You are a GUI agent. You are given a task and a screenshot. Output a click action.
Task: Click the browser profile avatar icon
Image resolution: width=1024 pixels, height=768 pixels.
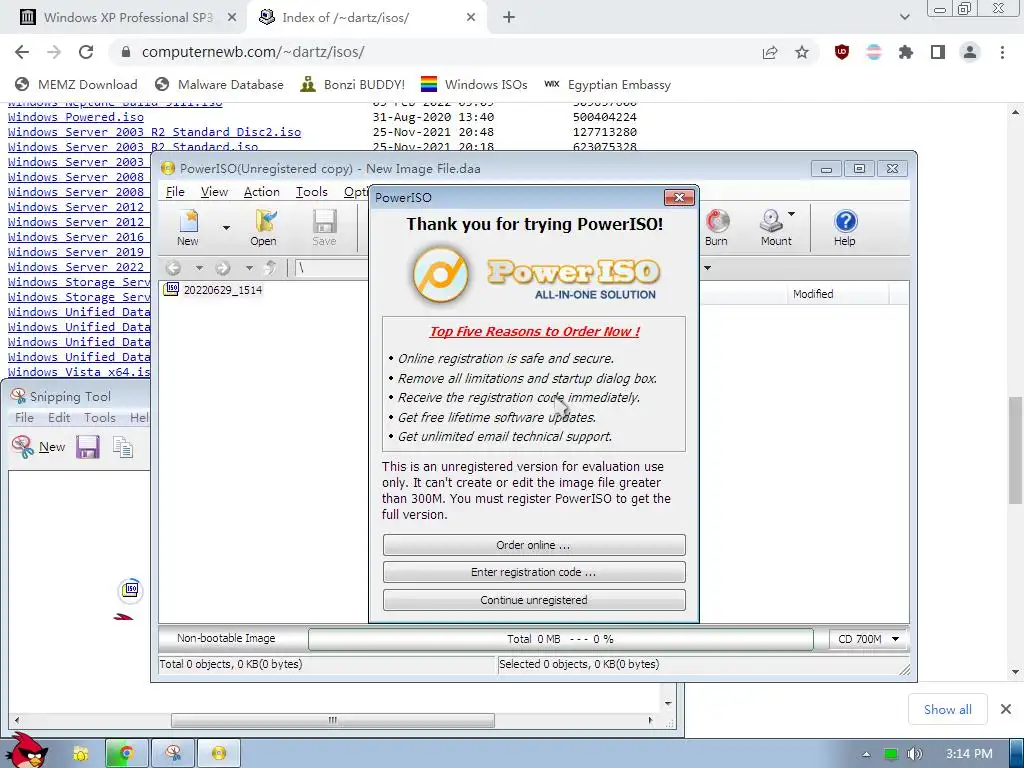970,52
